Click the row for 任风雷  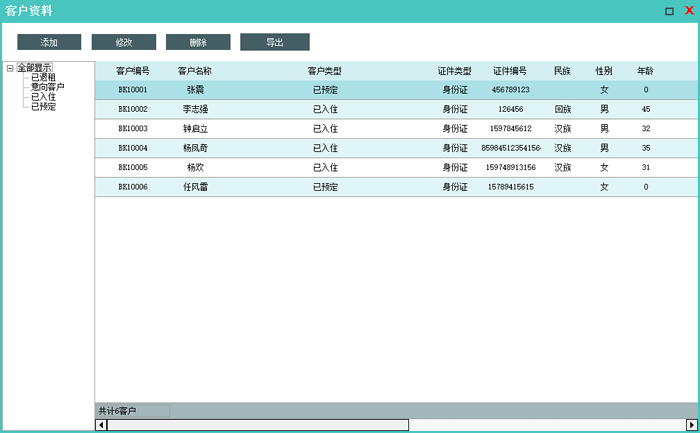[195, 187]
